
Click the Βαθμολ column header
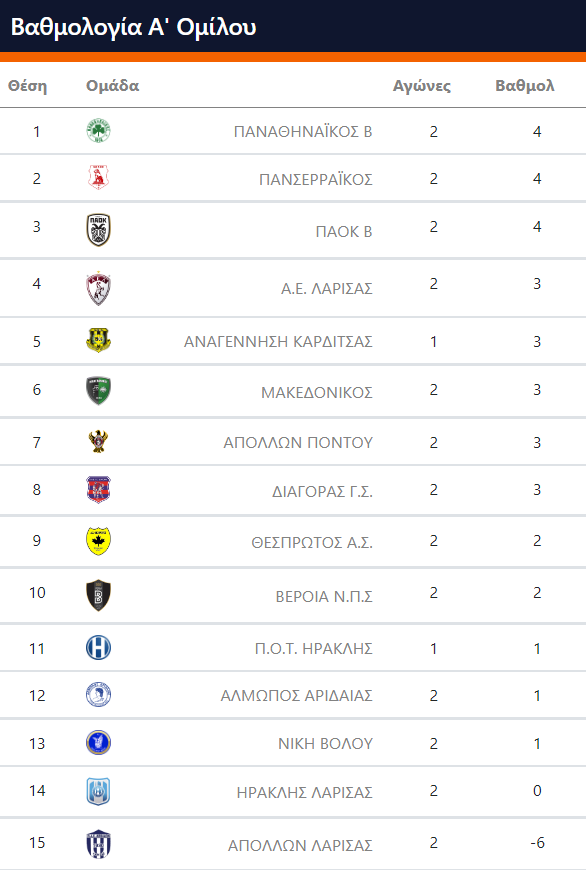[x=525, y=85]
